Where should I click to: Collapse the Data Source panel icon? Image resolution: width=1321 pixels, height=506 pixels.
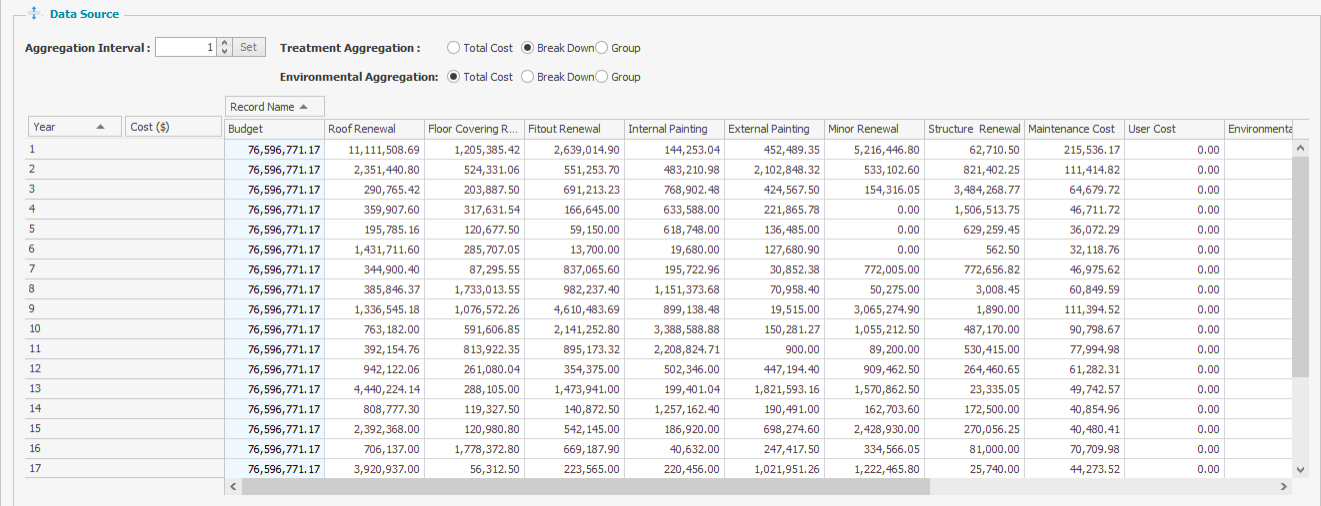[35, 14]
